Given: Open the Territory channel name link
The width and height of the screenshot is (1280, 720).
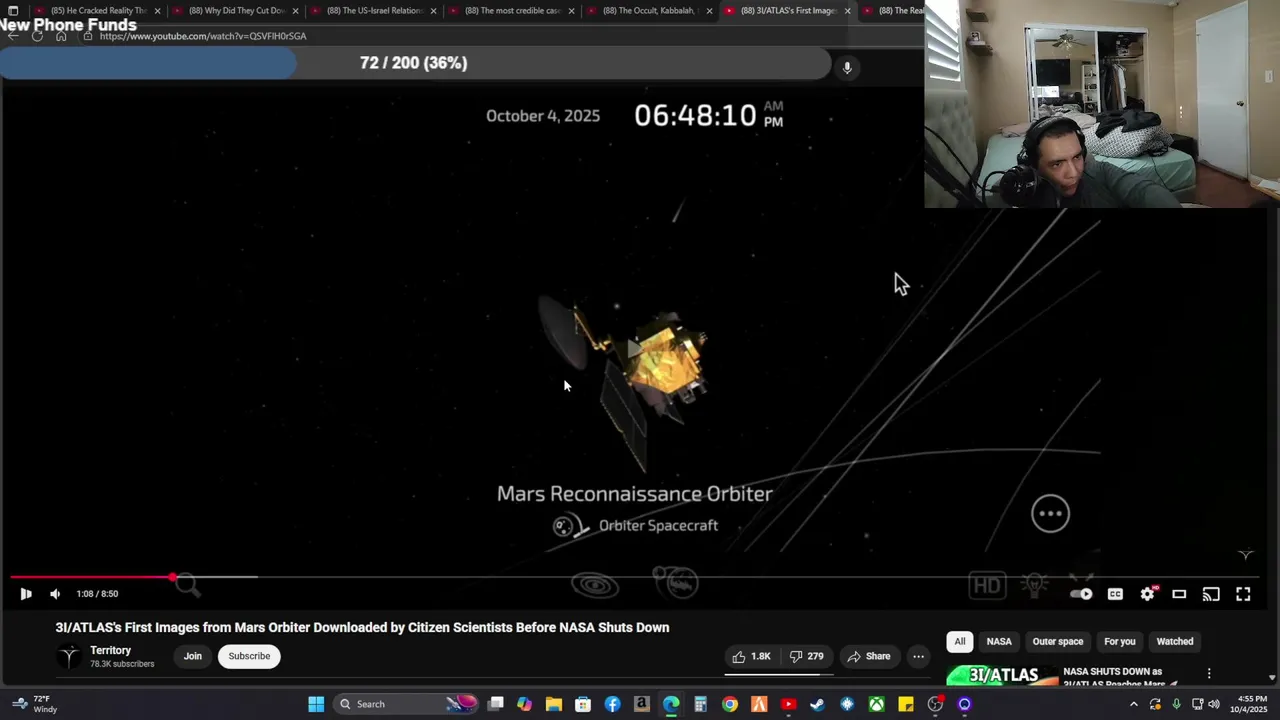Looking at the screenshot, I should (111, 650).
